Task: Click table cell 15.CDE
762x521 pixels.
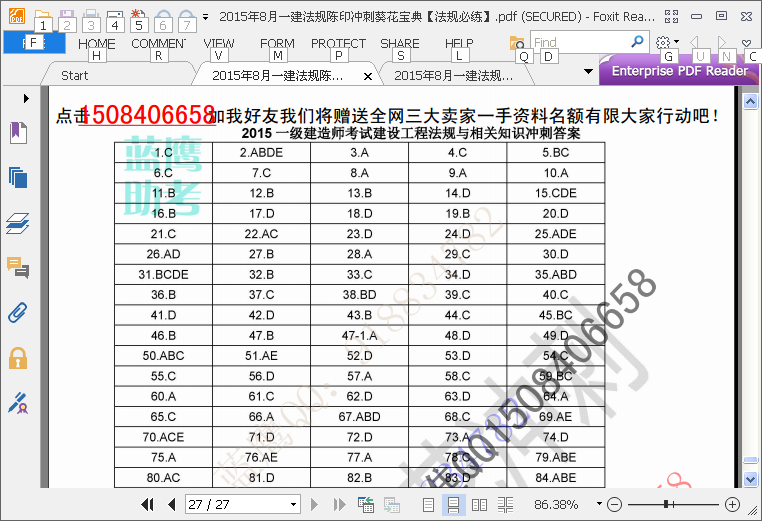Action: coord(555,193)
